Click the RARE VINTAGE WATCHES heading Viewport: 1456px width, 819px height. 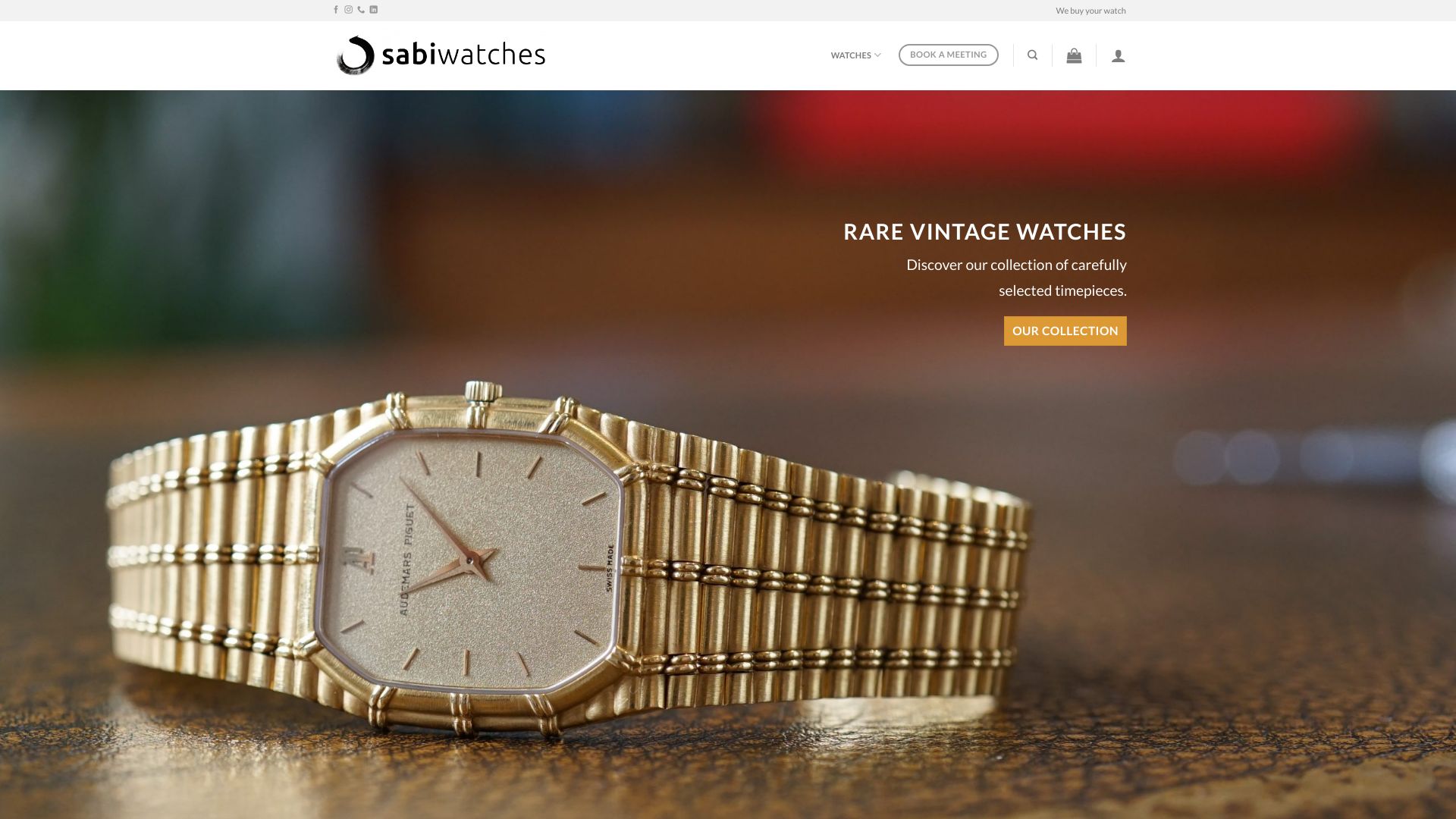pos(985,231)
